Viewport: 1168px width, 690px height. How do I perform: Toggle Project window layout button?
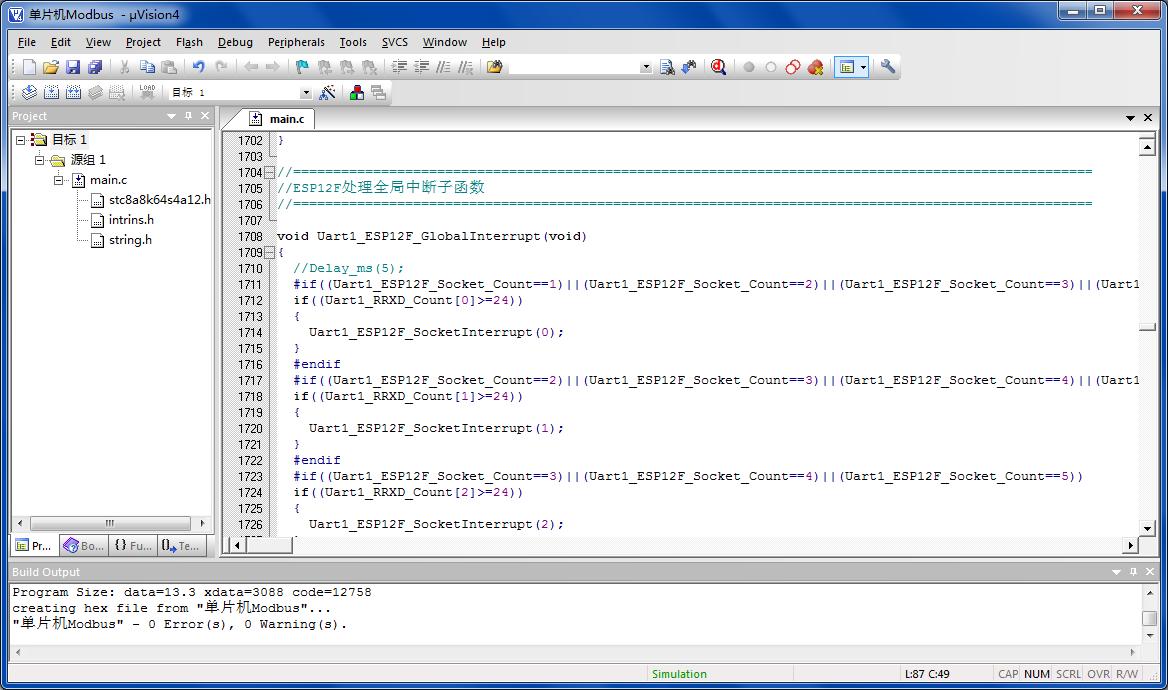(x=847, y=67)
